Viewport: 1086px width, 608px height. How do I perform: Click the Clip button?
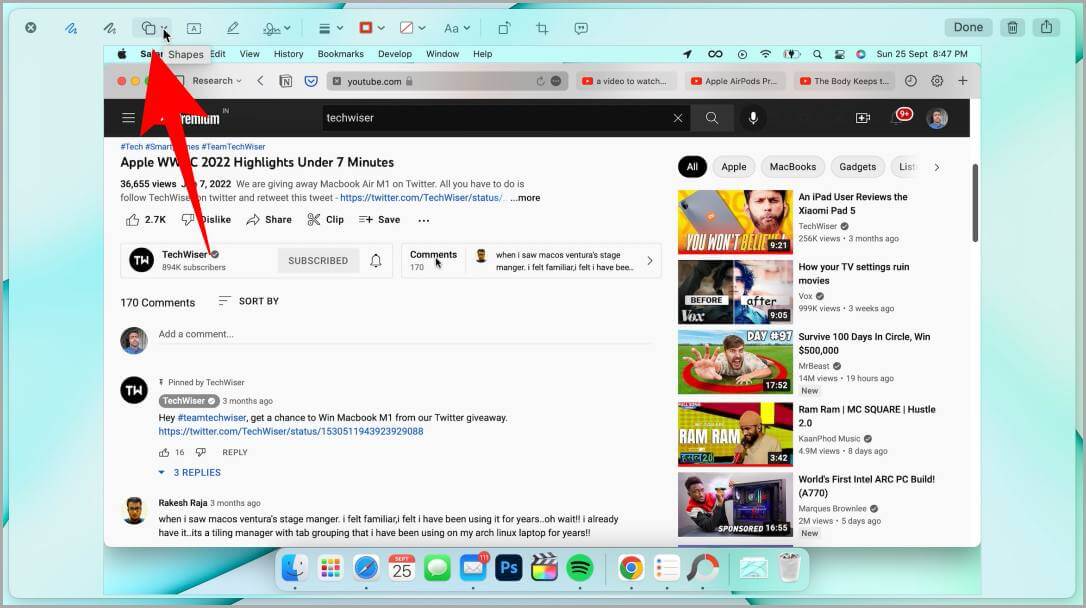click(326, 220)
